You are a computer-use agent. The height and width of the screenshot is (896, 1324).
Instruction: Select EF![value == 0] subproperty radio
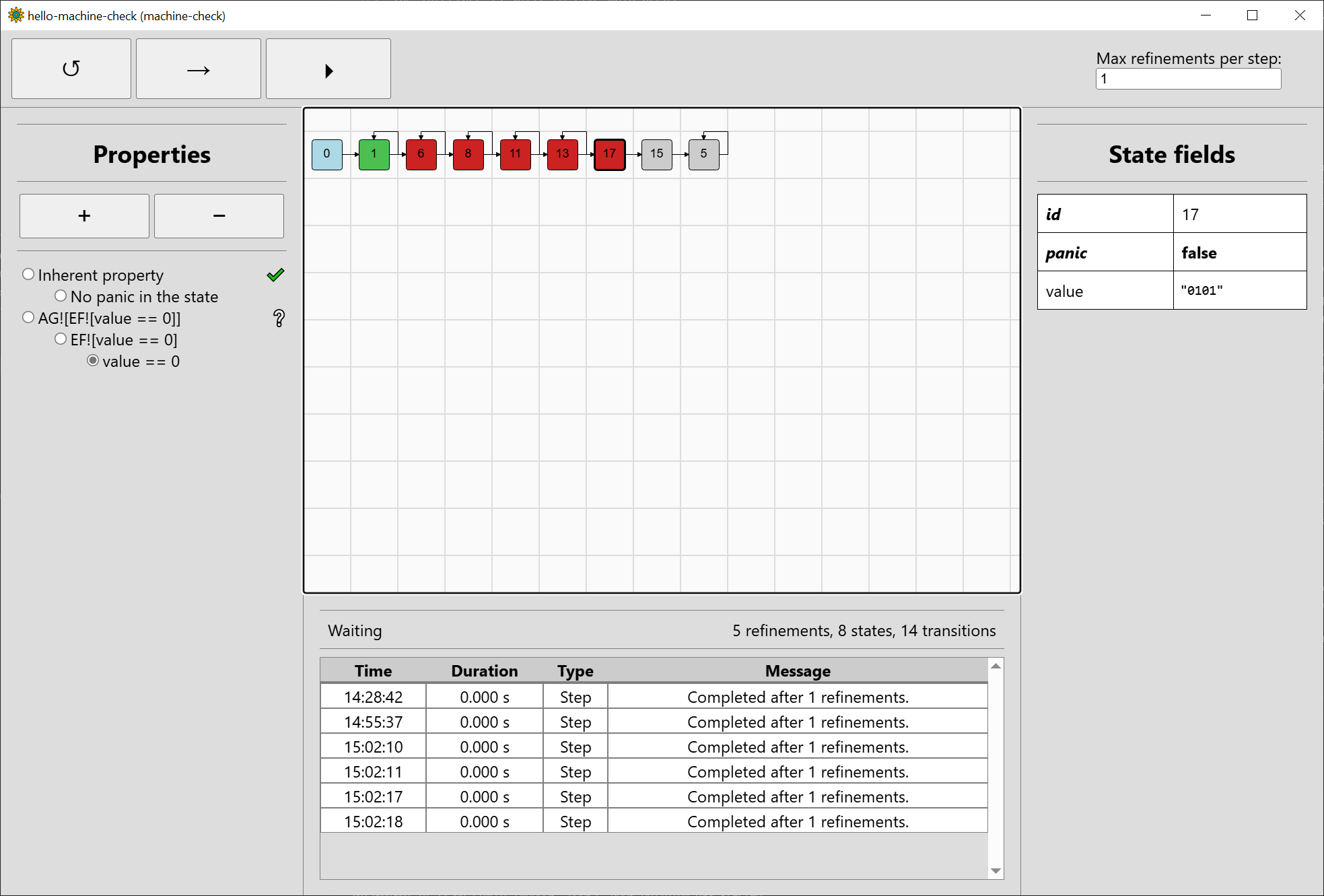[x=61, y=339]
